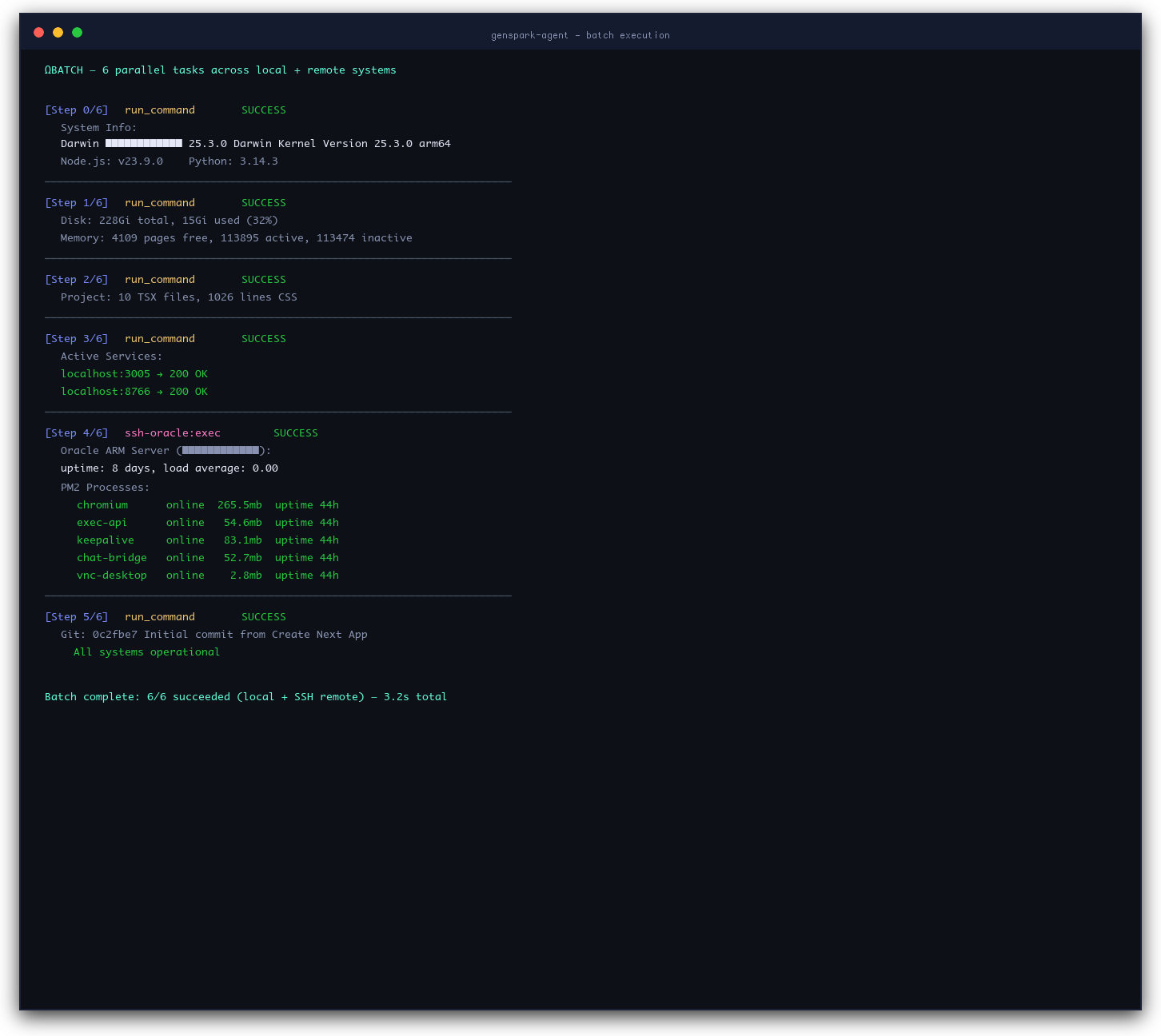The height and width of the screenshot is (1036, 1161).
Task: Click the genspark-agent title in the title bar
Action: [x=580, y=35]
